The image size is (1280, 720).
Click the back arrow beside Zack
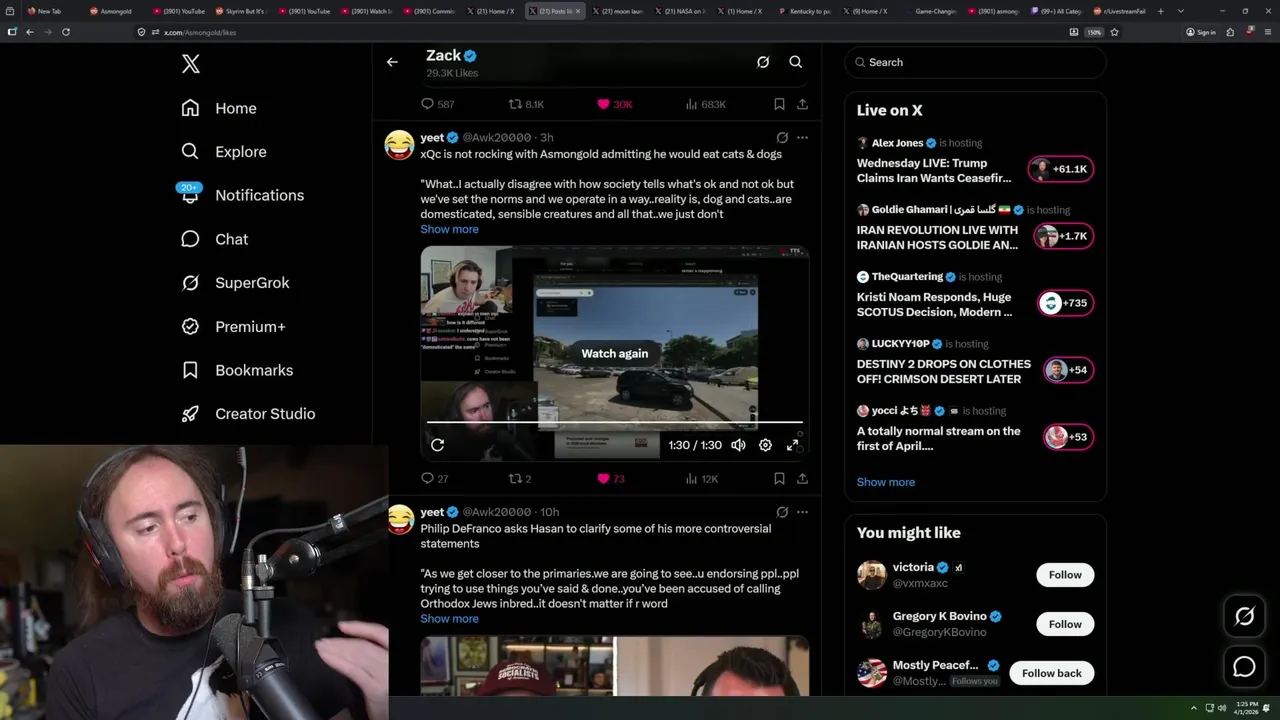point(392,62)
